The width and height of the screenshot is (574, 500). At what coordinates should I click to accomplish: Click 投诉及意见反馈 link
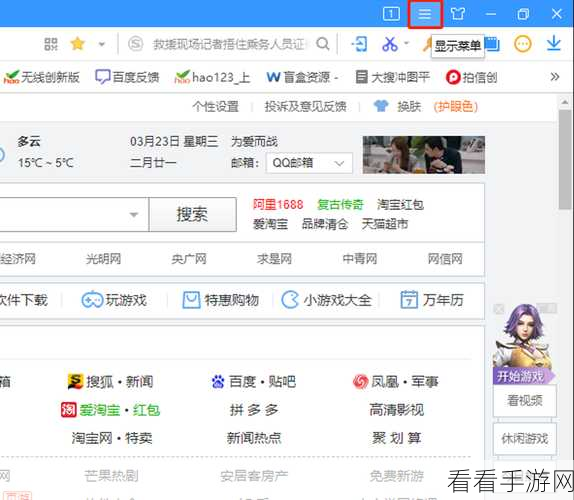pyautogui.click(x=305, y=107)
